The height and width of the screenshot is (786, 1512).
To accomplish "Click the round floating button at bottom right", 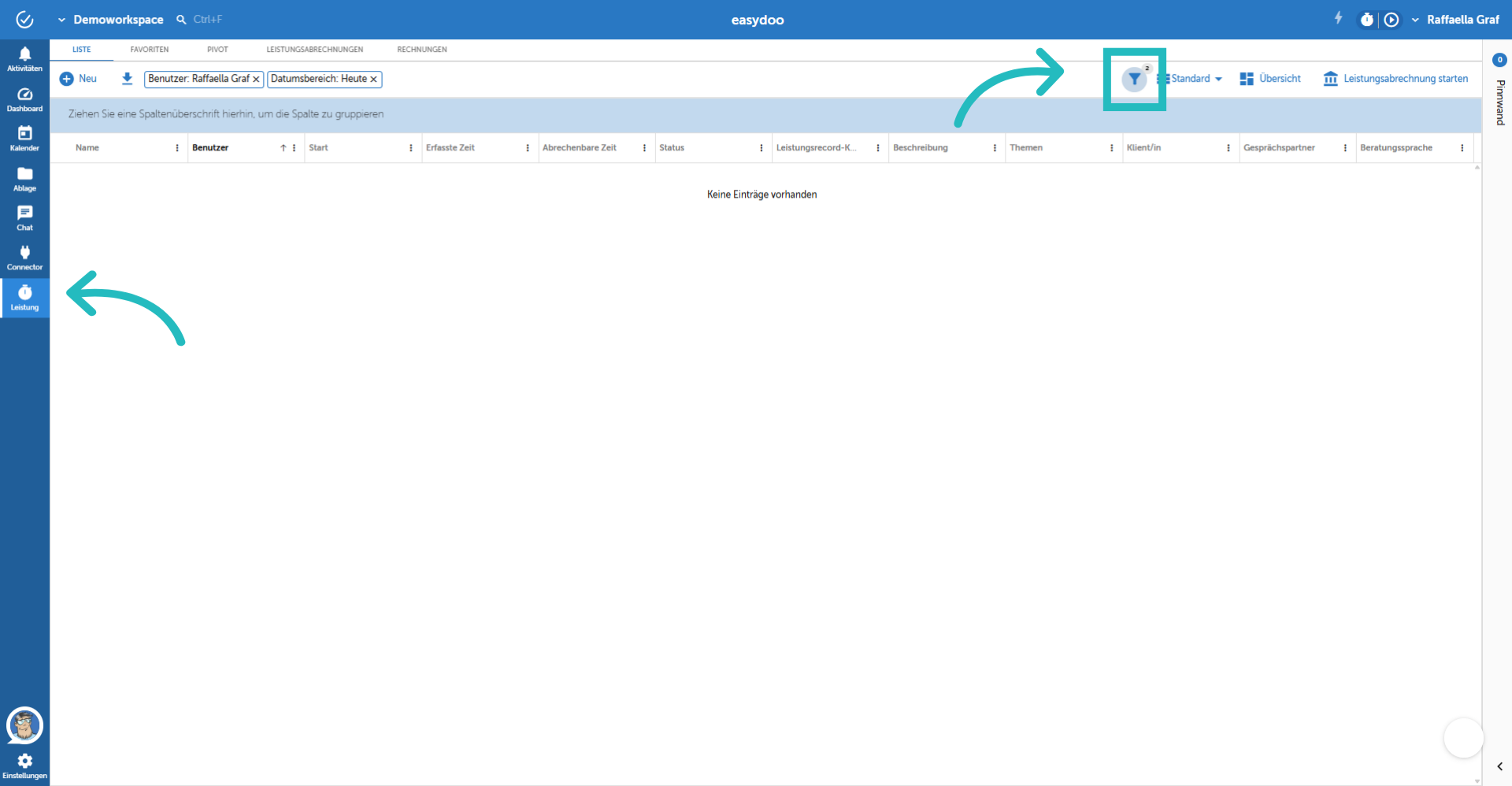I will pos(1463,738).
